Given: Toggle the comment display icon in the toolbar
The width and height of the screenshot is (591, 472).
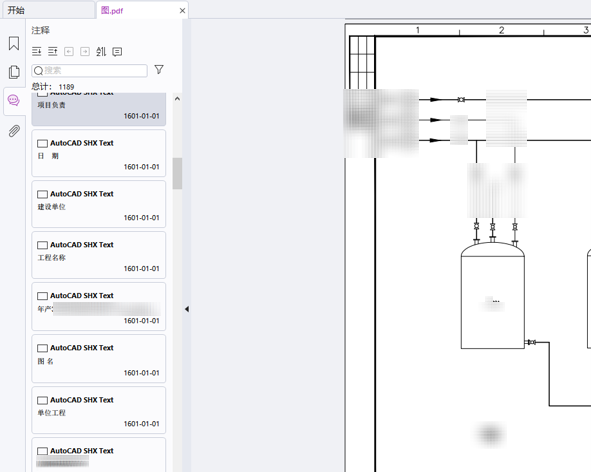Looking at the screenshot, I should [117, 52].
